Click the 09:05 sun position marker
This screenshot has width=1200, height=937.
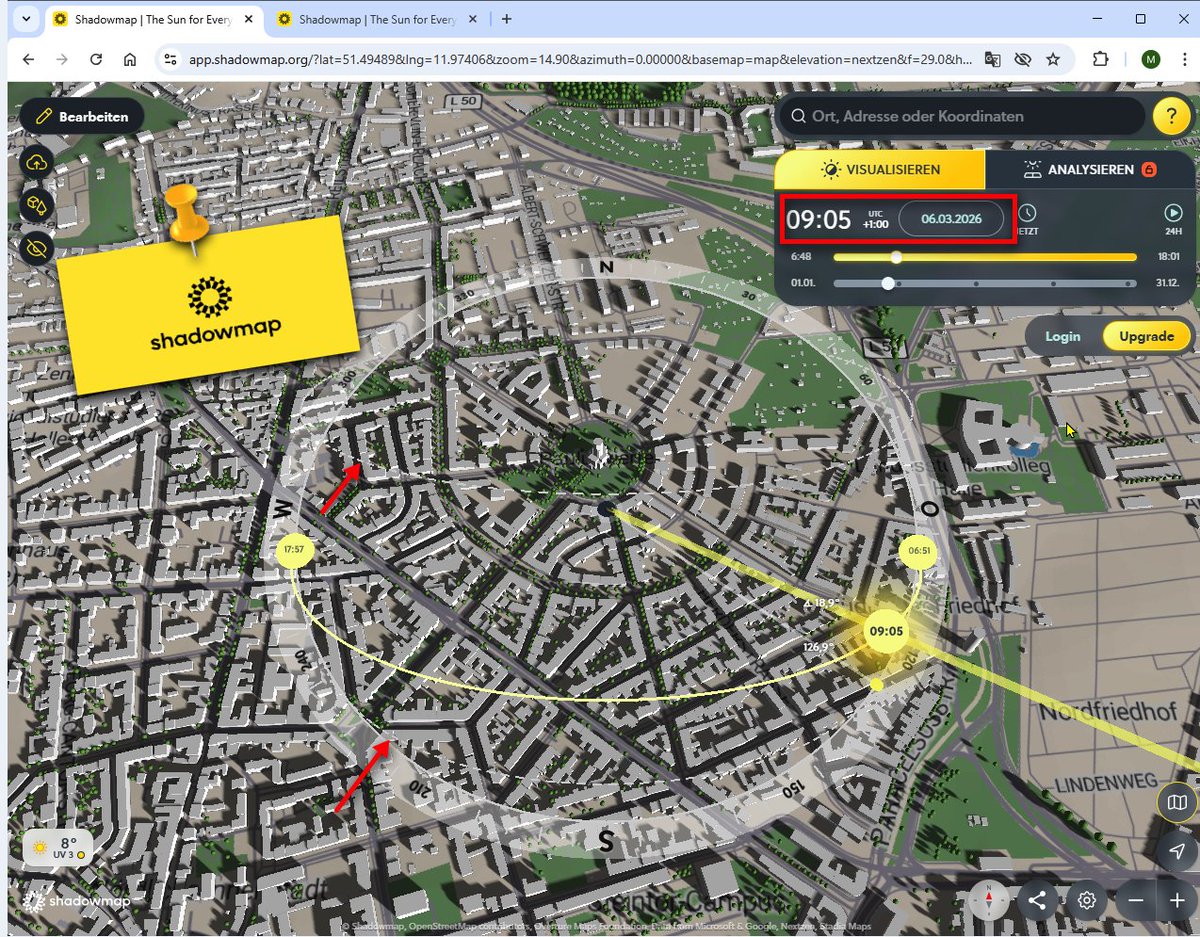[x=886, y=631]
